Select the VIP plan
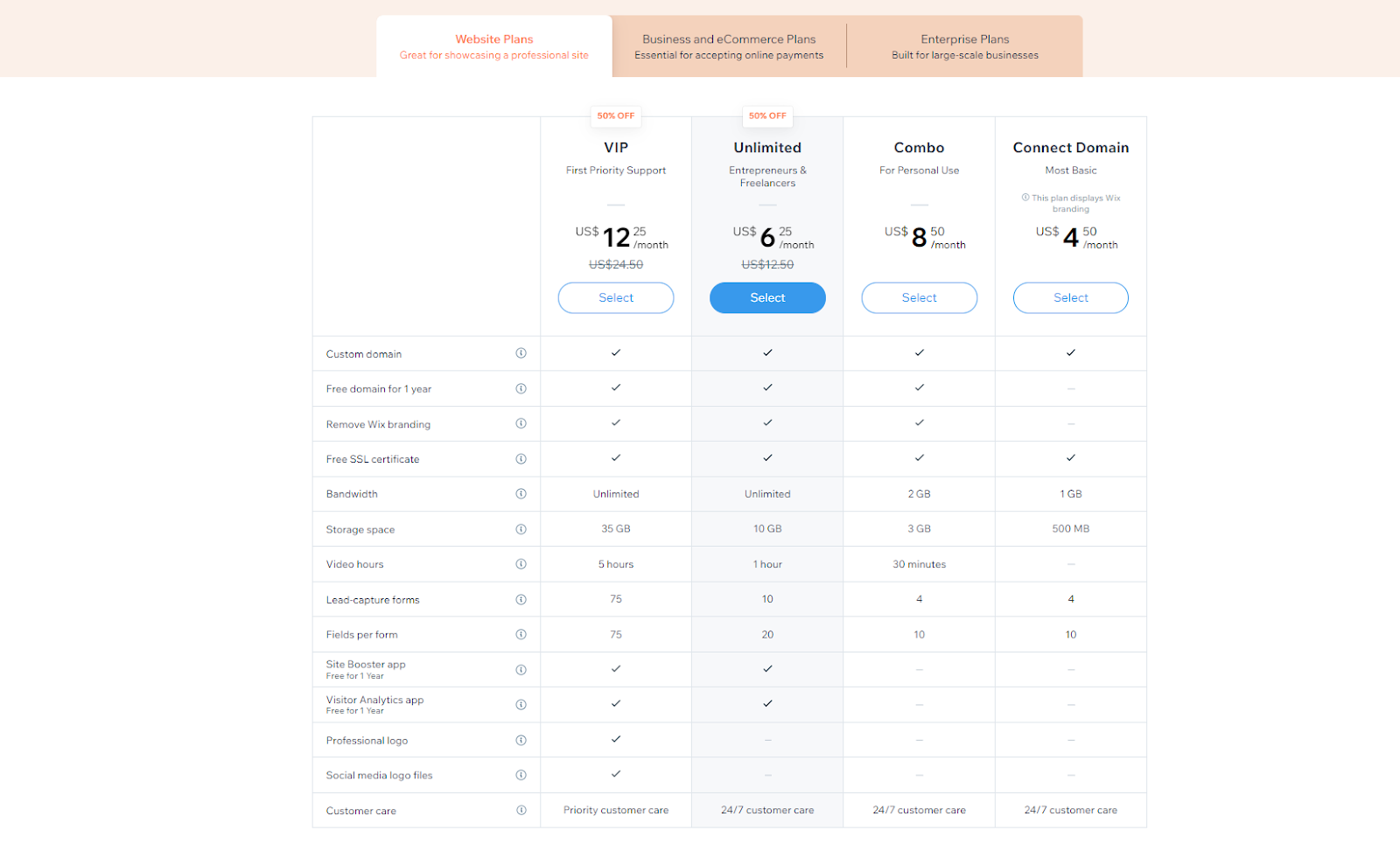The height and width of the screenshot is (844, 1400). (616, 297)
